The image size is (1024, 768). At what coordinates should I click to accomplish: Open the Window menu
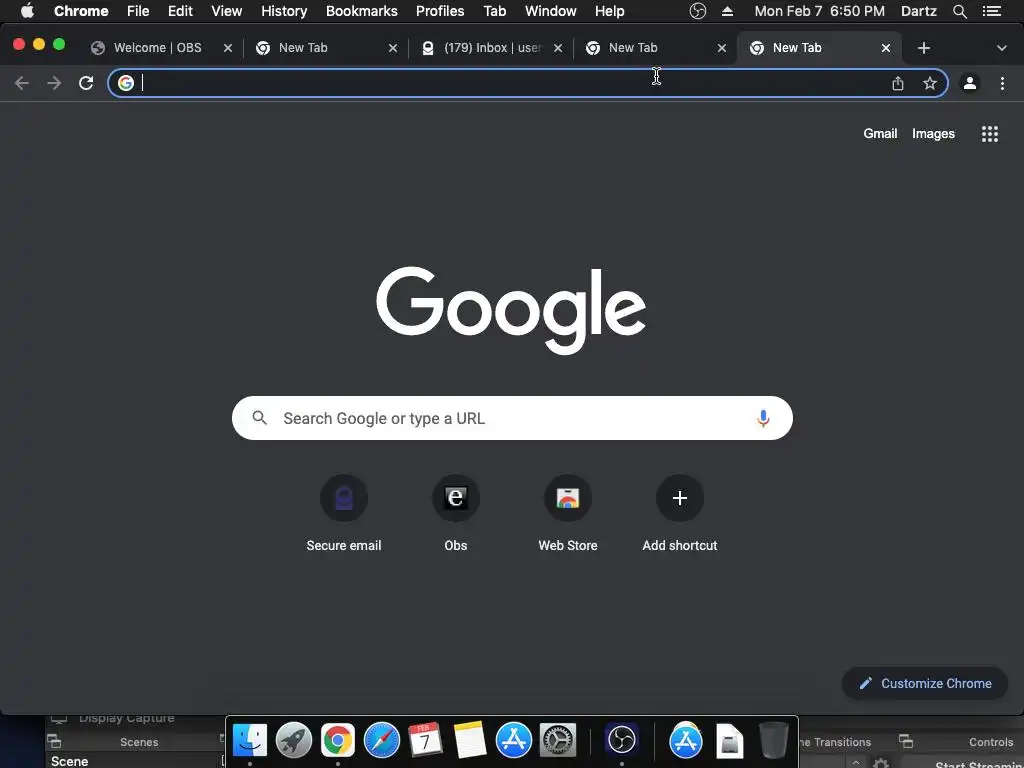551,11
